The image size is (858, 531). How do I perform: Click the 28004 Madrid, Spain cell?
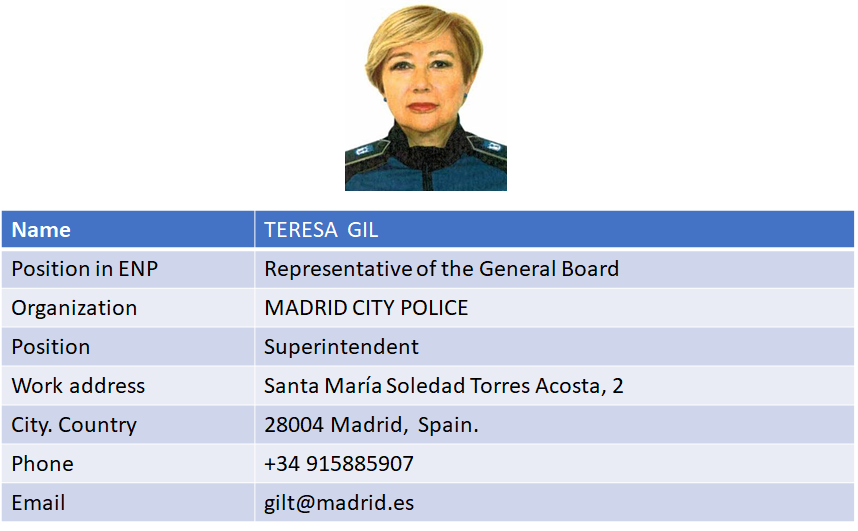coord(554,425)
